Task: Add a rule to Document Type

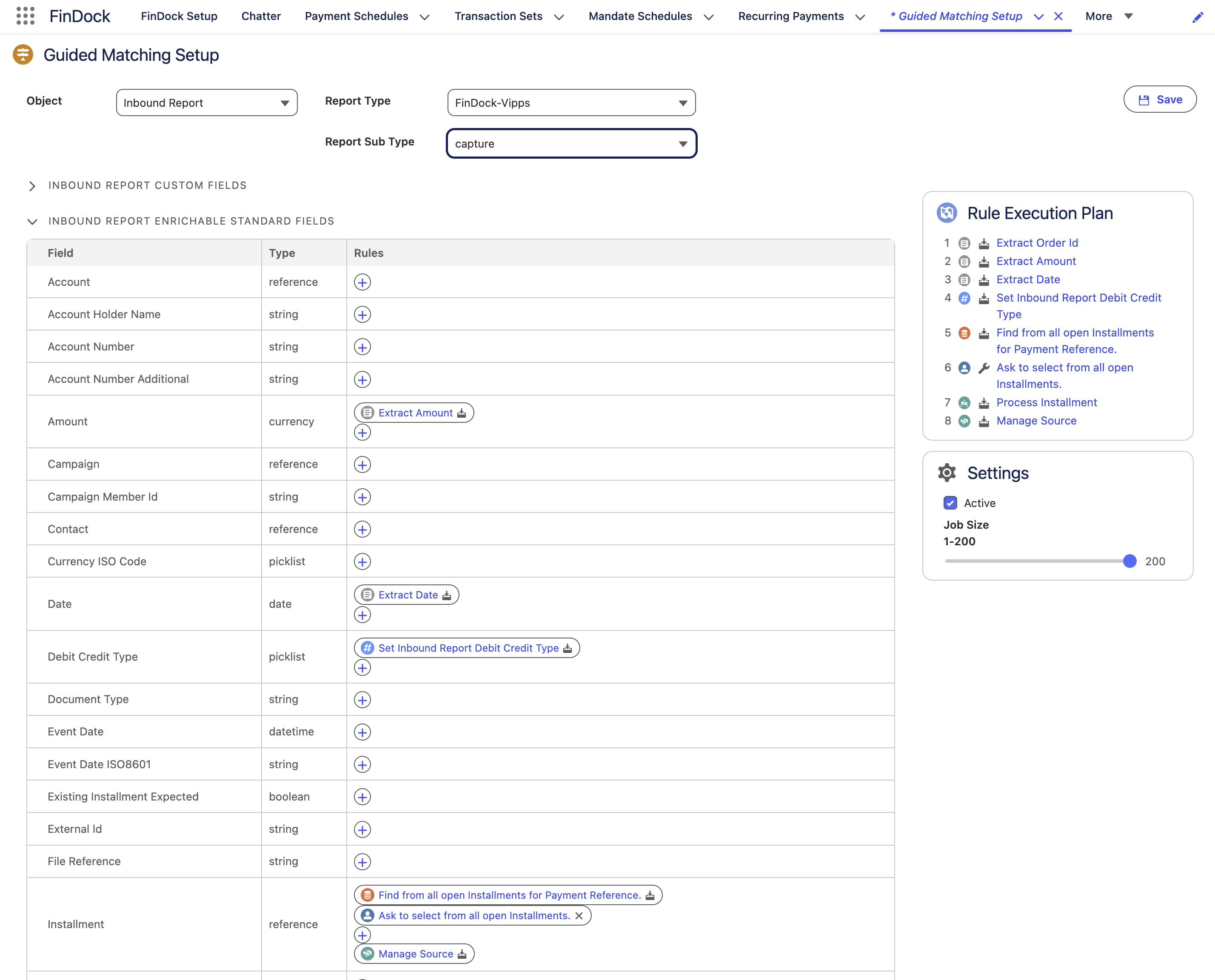Action: click(x=362, y=700)
